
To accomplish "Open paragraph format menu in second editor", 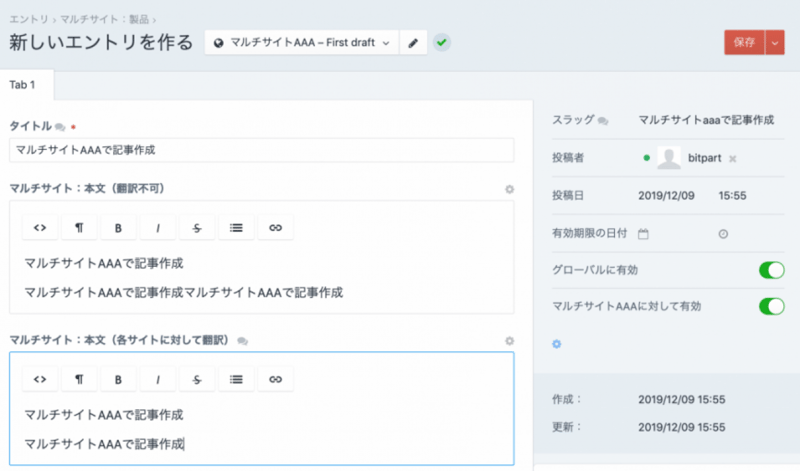I will click(79, 379).
